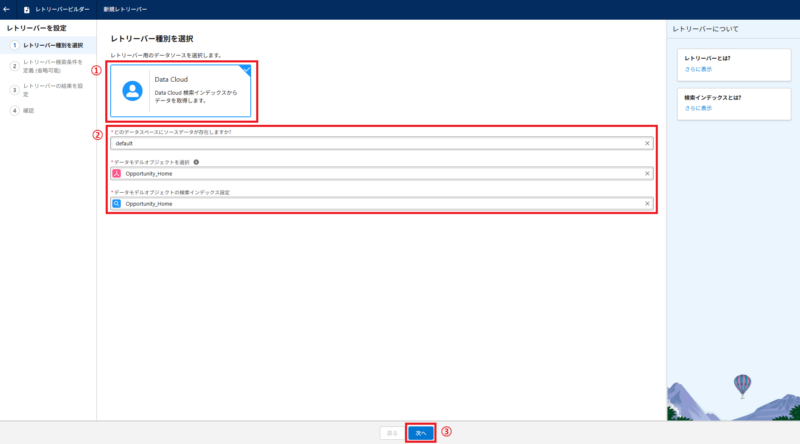The width and height of the screenshot is (800, 444).
Task: Open the data model object combobox
Action: [380, 174]
